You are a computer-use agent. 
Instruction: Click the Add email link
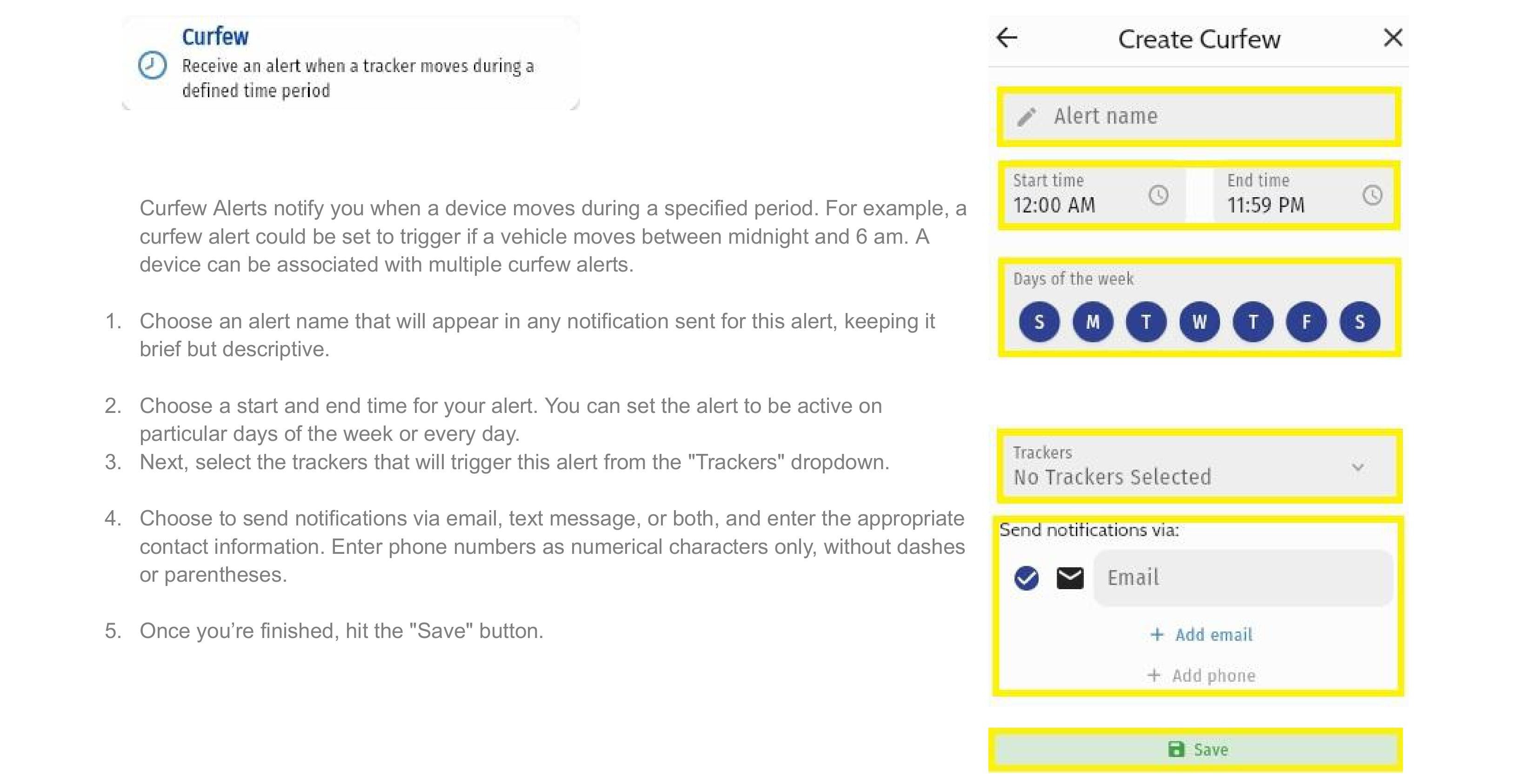tap(1213, 635)
